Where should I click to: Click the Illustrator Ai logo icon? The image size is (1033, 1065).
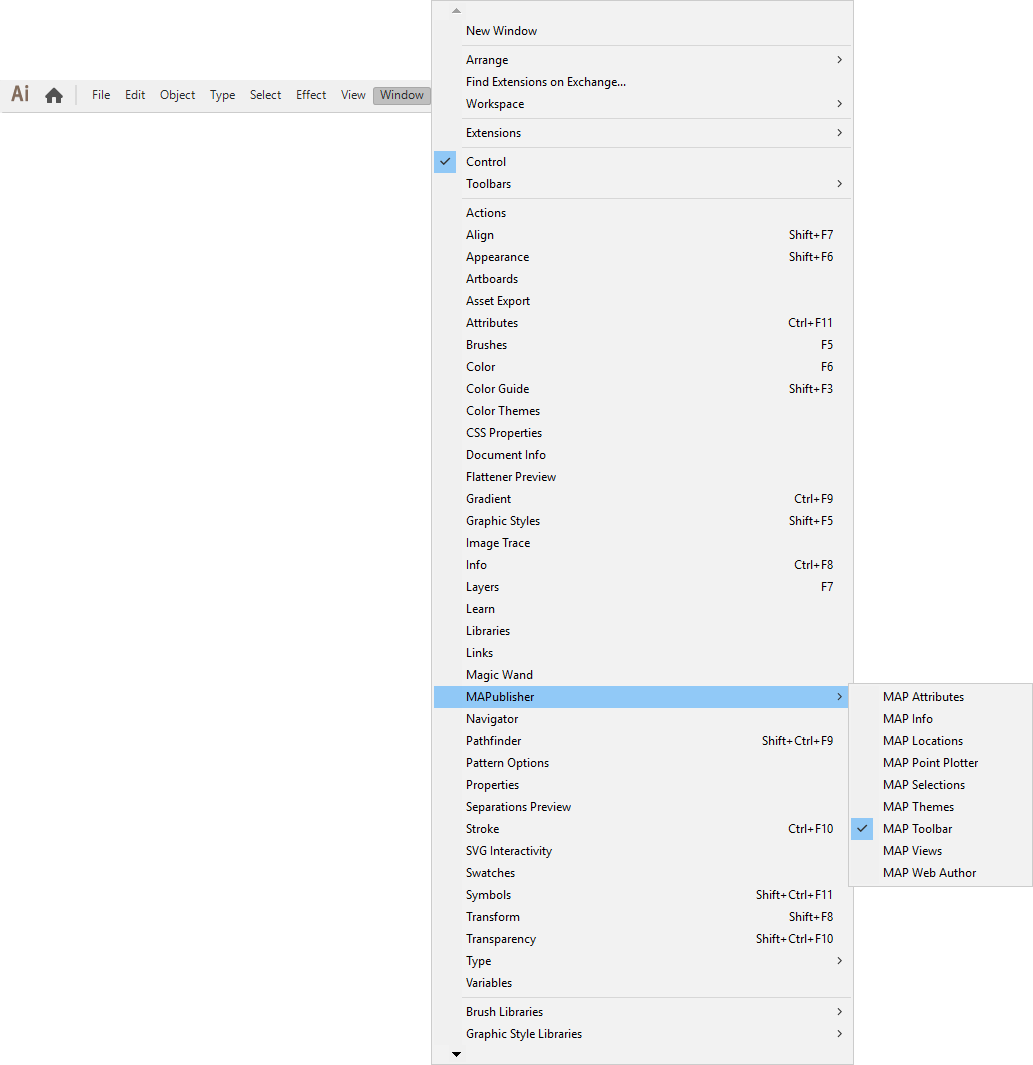(20, 94)
